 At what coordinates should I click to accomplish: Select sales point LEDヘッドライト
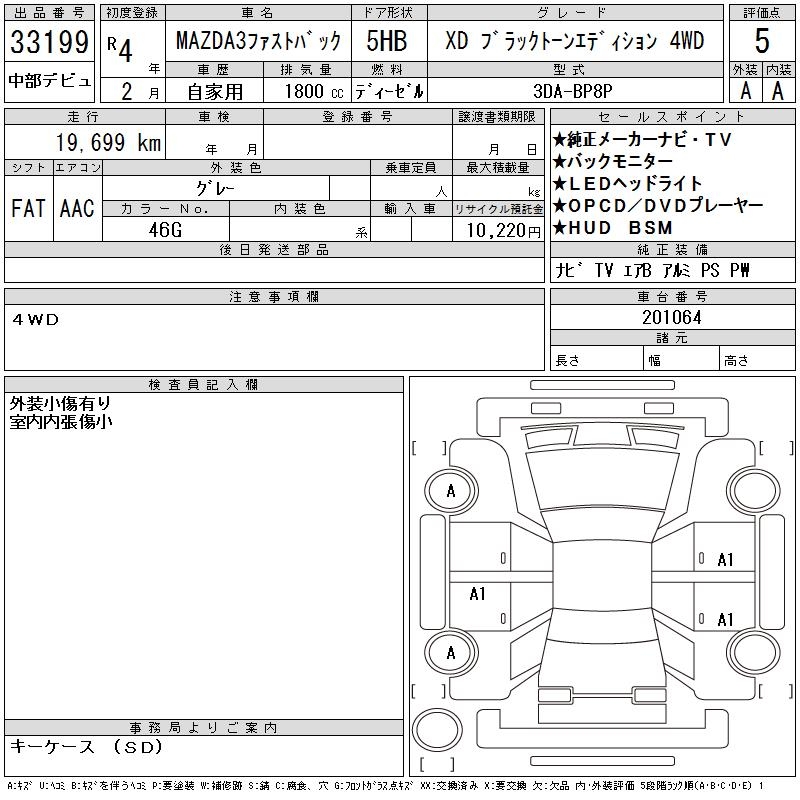tap(628, 184)
